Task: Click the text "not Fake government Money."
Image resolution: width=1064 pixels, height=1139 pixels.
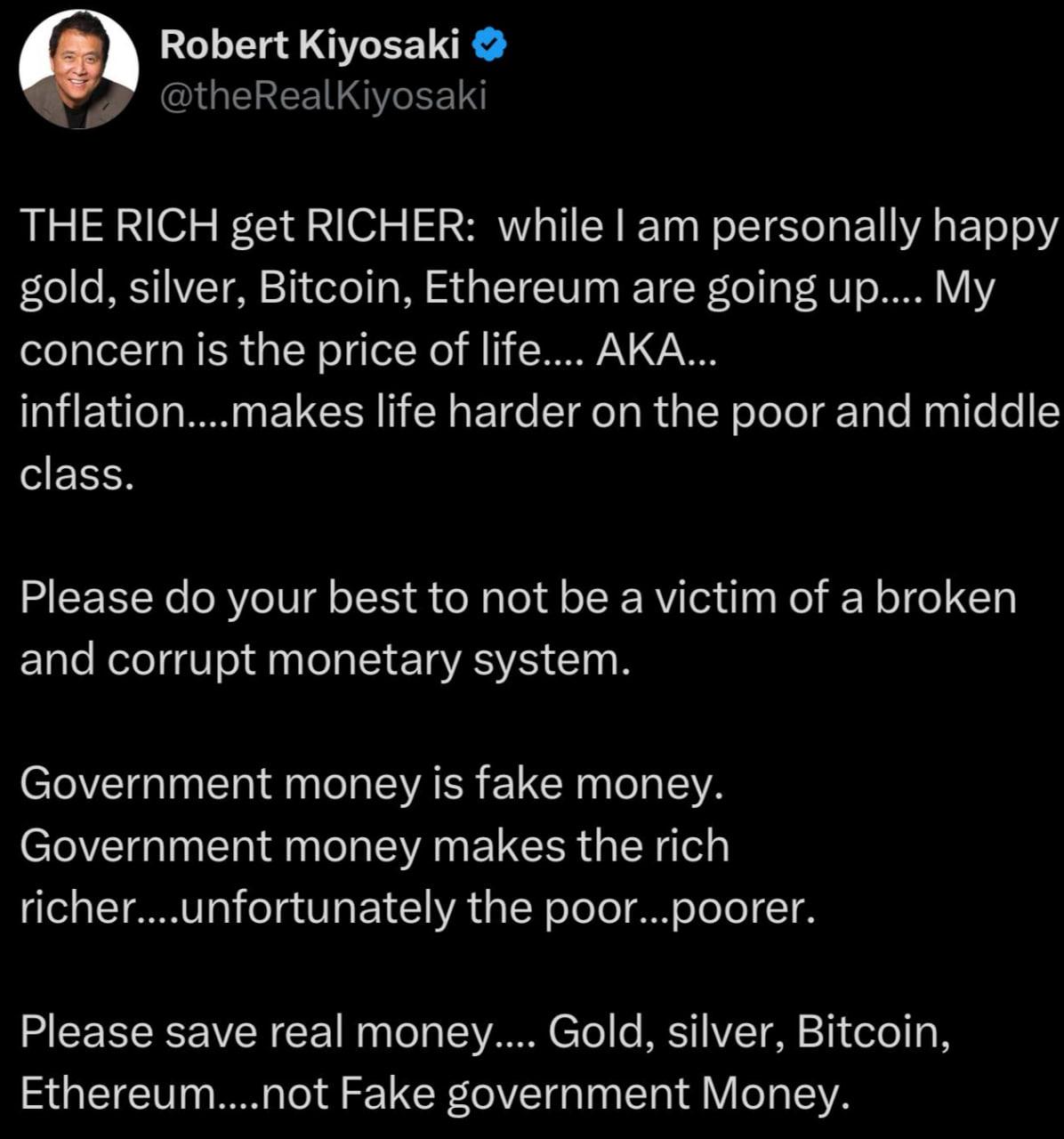Action: click(552, 1094)
